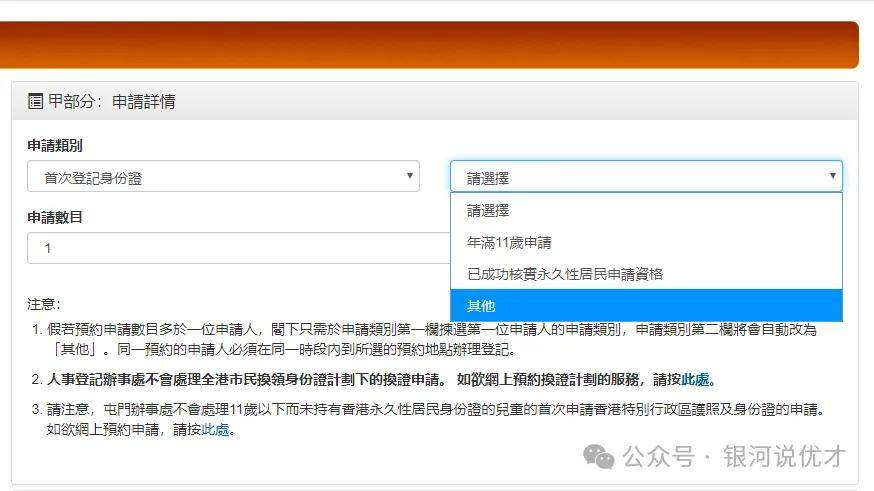Click the 申請類別 label
Viewport: 874px width, 491px height.
coord(55,146)
